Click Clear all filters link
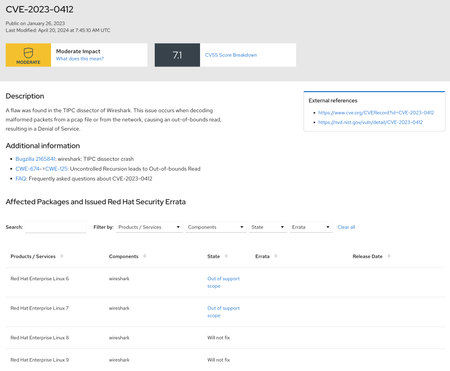The width and height of the screenshot is (450, 371). (x=346, y=227)
